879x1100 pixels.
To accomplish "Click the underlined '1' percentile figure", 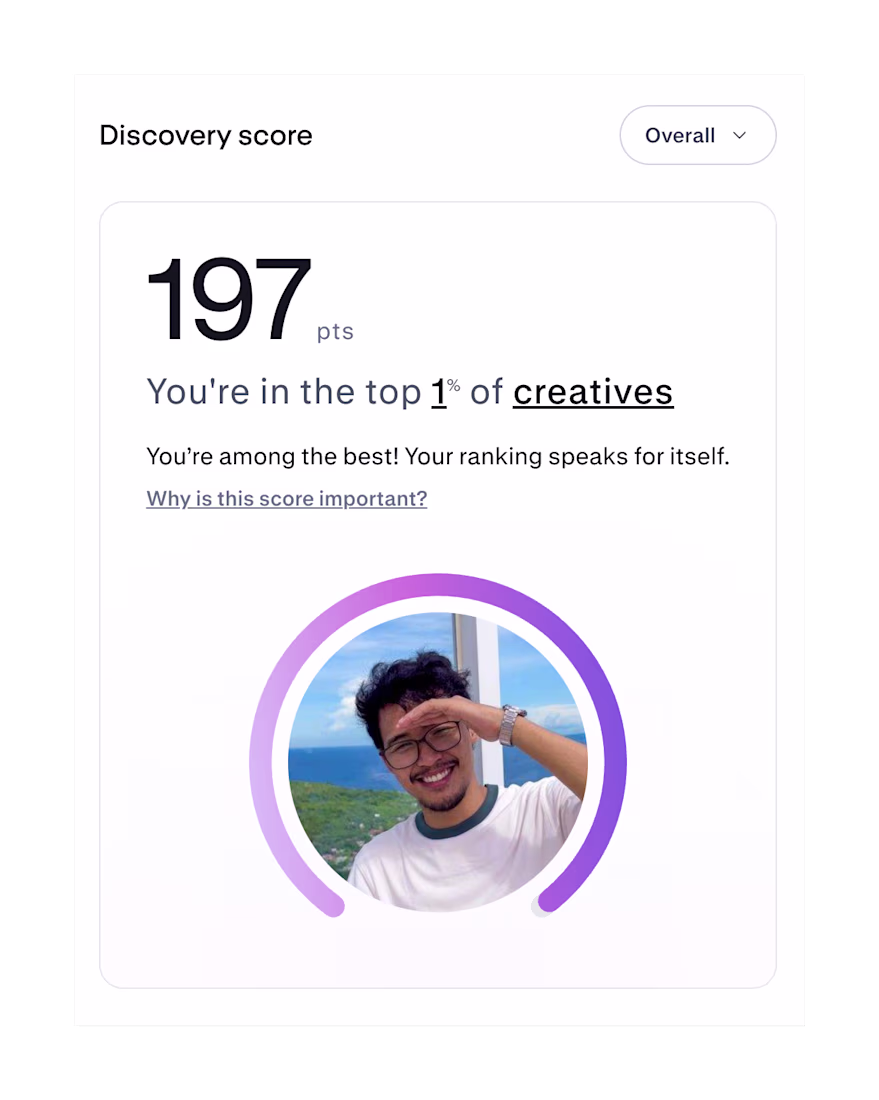I will (438, 392).
